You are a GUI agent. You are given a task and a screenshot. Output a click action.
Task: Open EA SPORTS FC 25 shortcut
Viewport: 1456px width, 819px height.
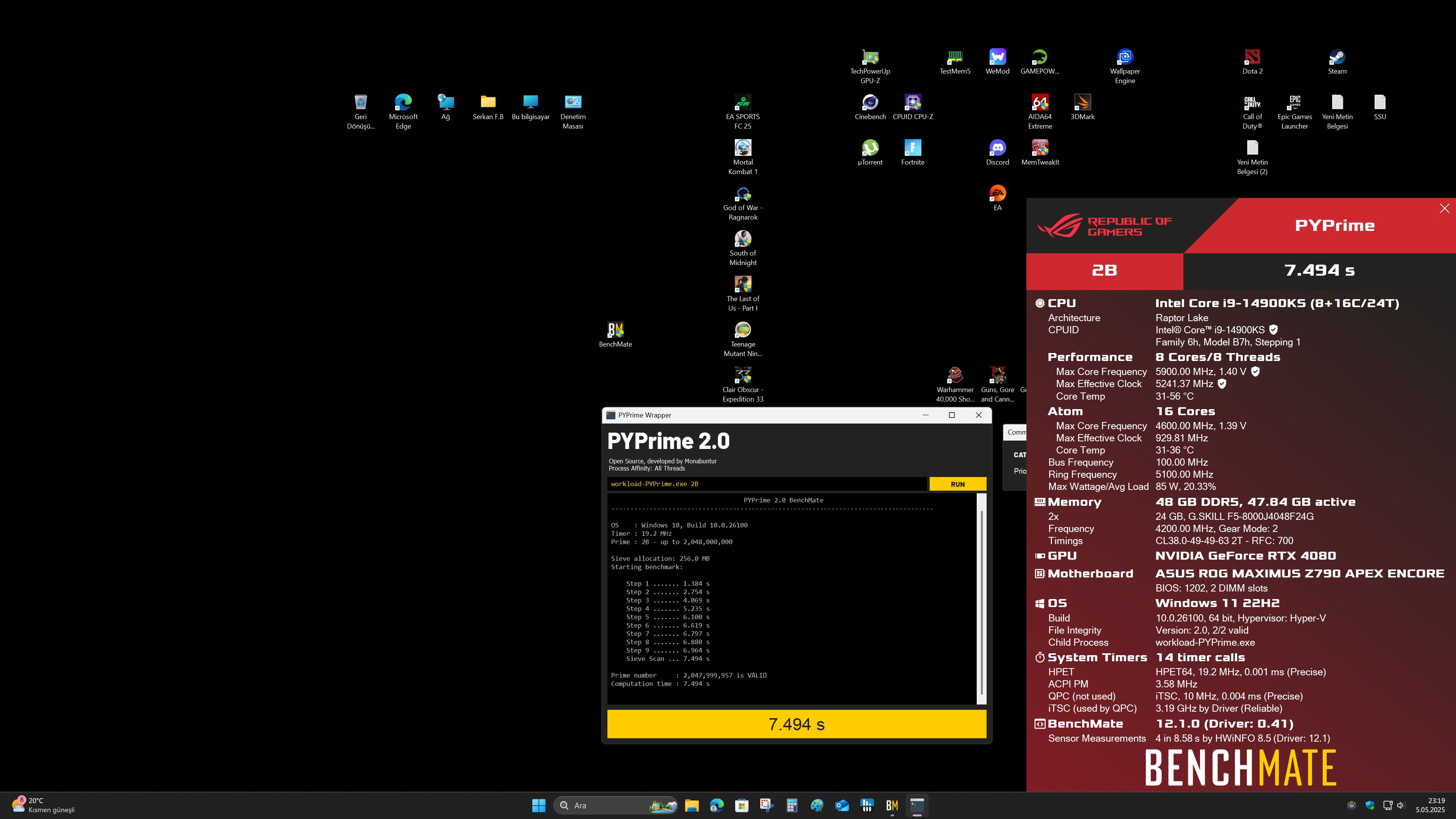click(x=743, y=111)
